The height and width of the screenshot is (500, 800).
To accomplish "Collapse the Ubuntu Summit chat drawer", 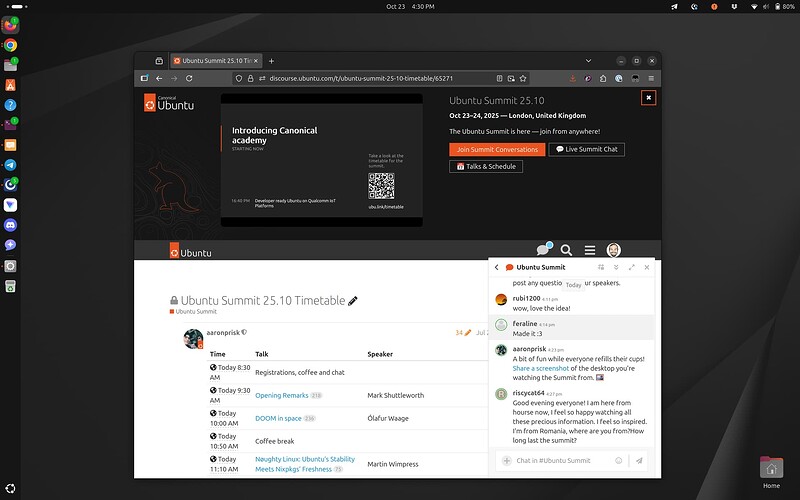I will pyautogui.click(x=616, y=267).
